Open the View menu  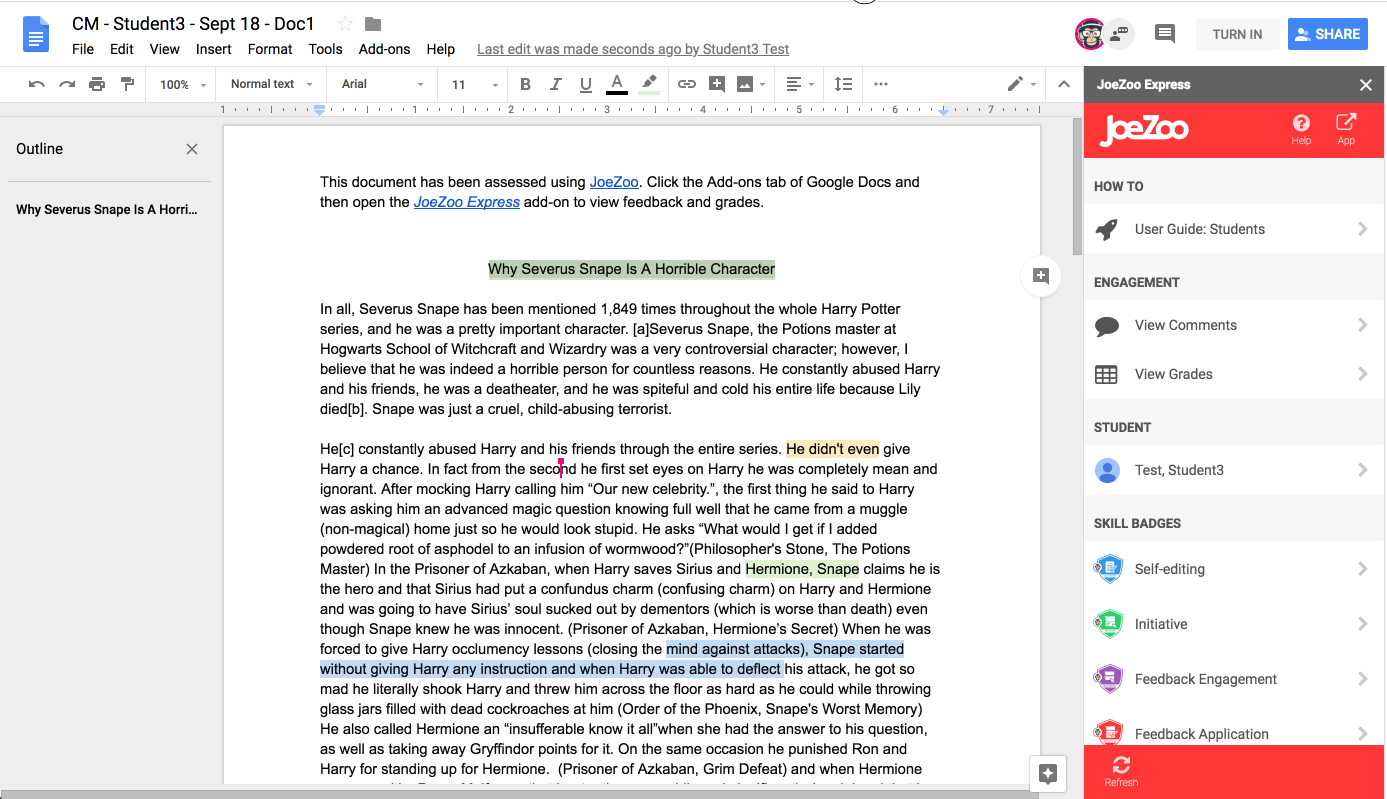pyautogui.click(x=165, y=49)
